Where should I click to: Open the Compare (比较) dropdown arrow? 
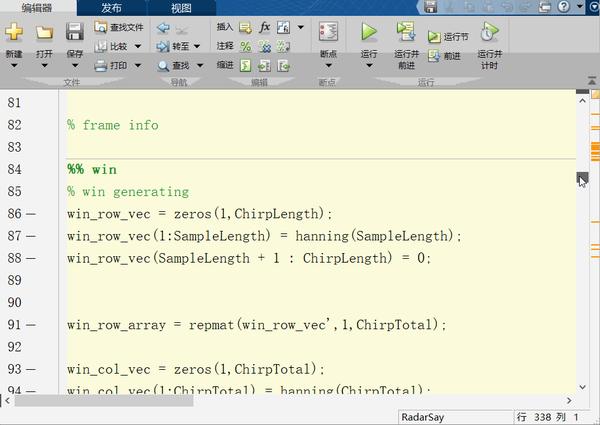click(138, 46)
